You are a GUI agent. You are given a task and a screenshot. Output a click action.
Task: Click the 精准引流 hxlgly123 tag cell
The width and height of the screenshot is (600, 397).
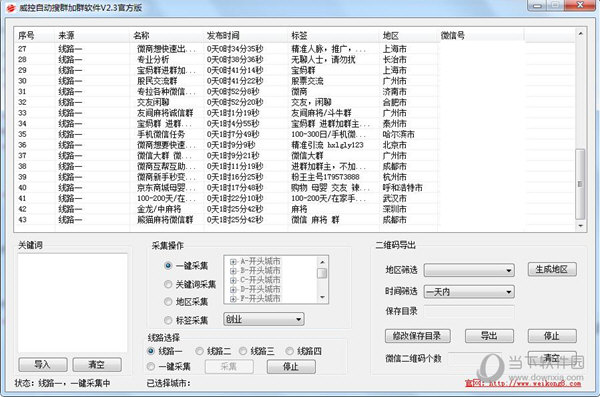(x=328, y=145)
